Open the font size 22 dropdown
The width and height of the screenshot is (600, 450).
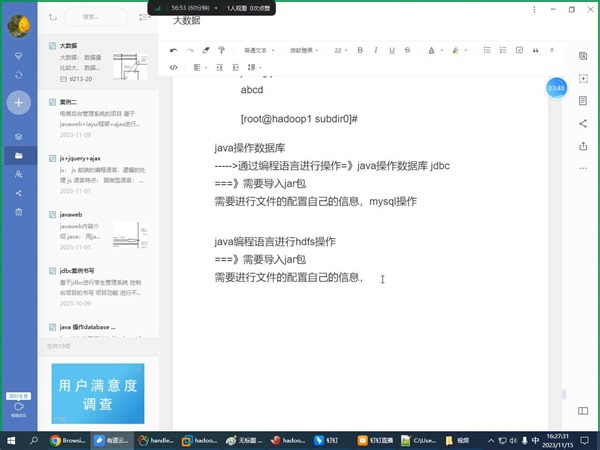[341, 50]
